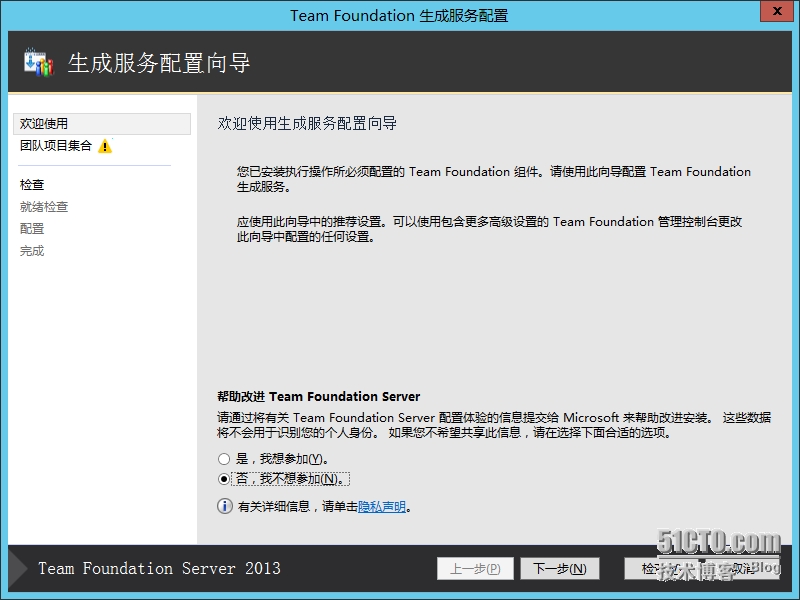Go to the 团队项目集合 wizard step
Screen dimensions: 800x600
pos(56,145)
